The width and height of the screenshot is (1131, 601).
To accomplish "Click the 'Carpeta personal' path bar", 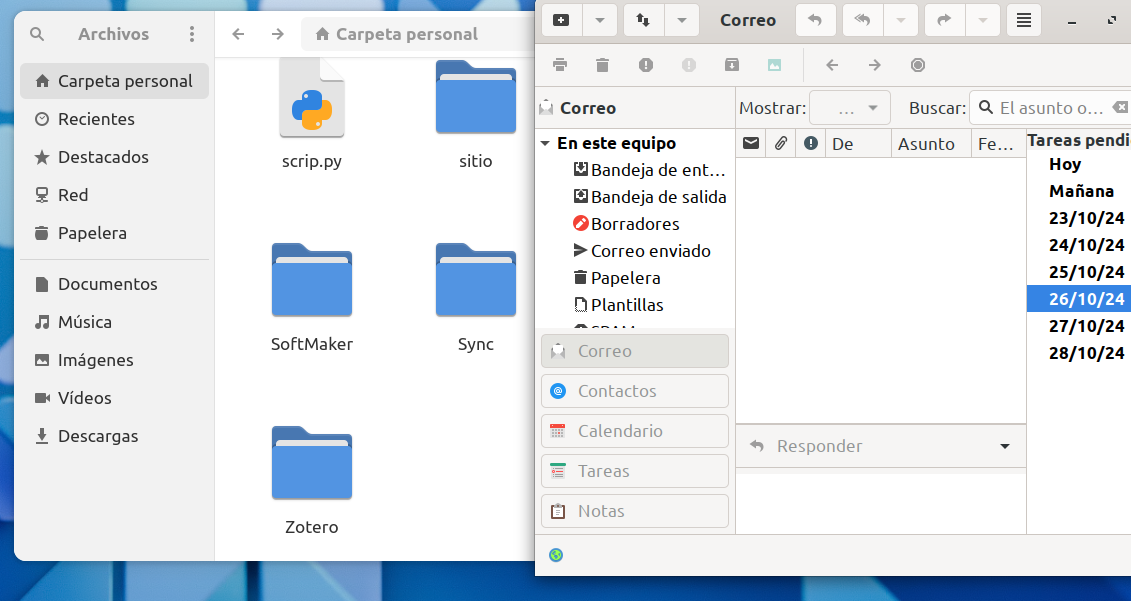I will [418, 34].
